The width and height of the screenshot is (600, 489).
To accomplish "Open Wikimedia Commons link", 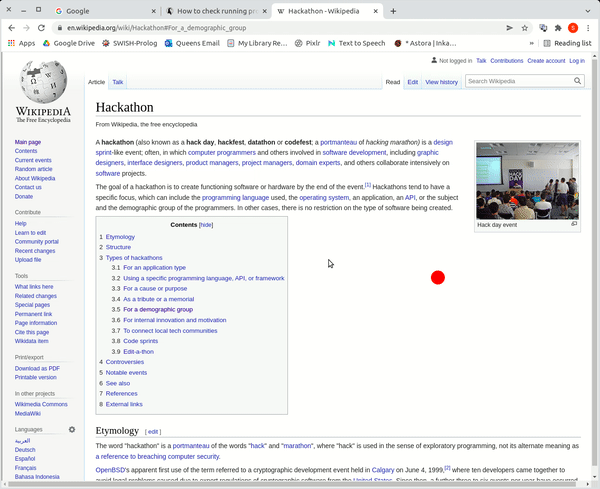I will [41, 404].
